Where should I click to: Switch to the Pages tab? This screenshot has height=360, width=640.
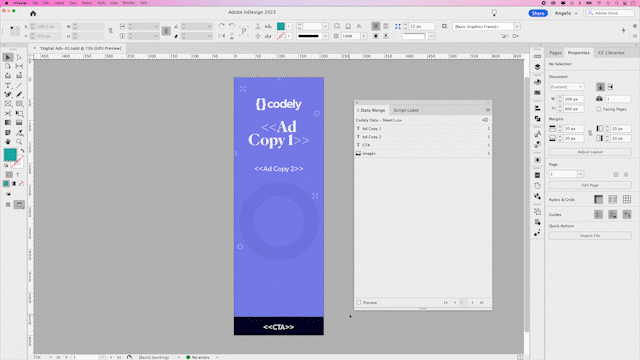pyautogui.click(x=555, y=53)
